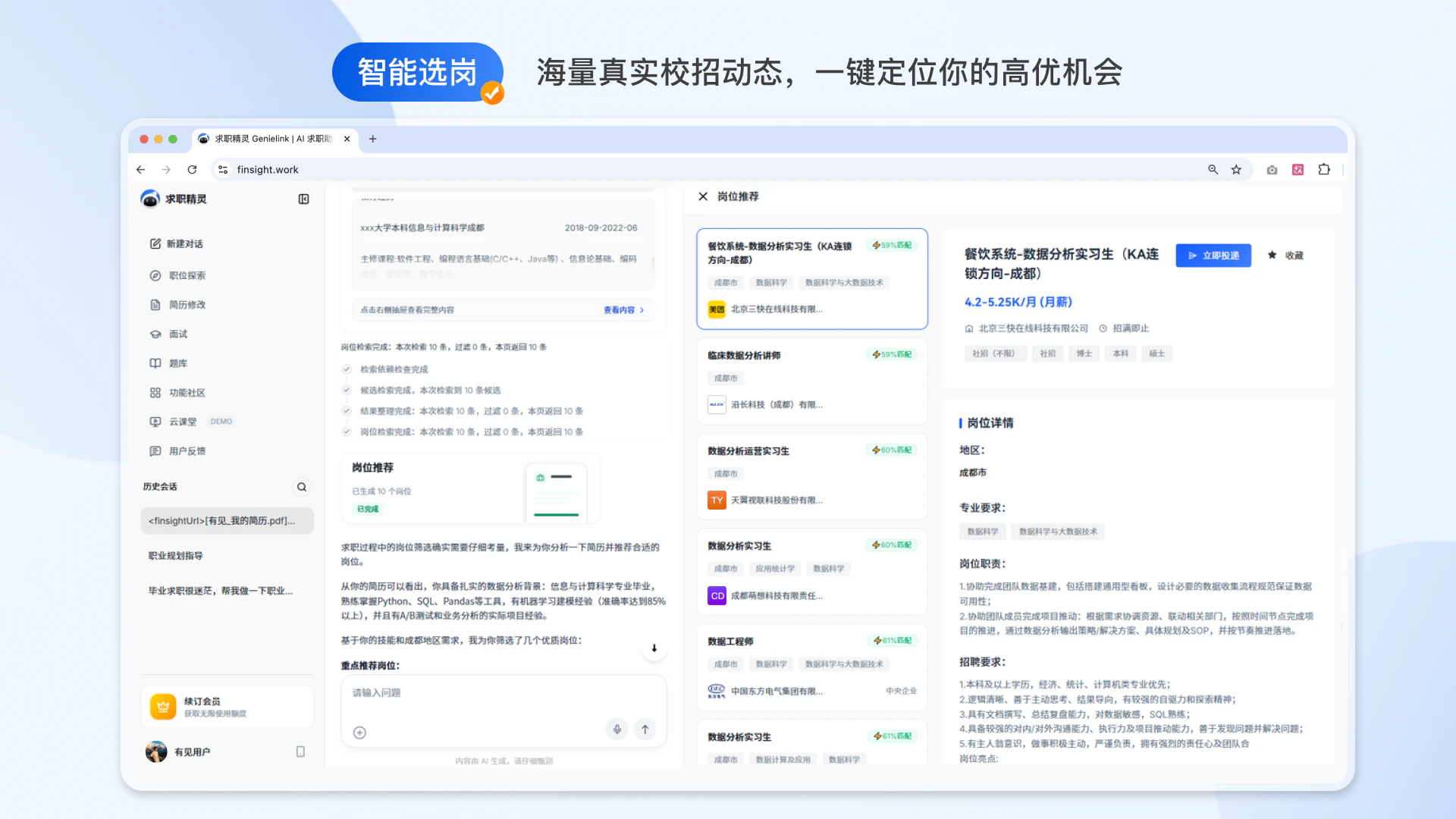1456x819 pixels.
Task: Favorite the job with the 收藏 star
Action: pyautogui.click(x=1285, y=256)
